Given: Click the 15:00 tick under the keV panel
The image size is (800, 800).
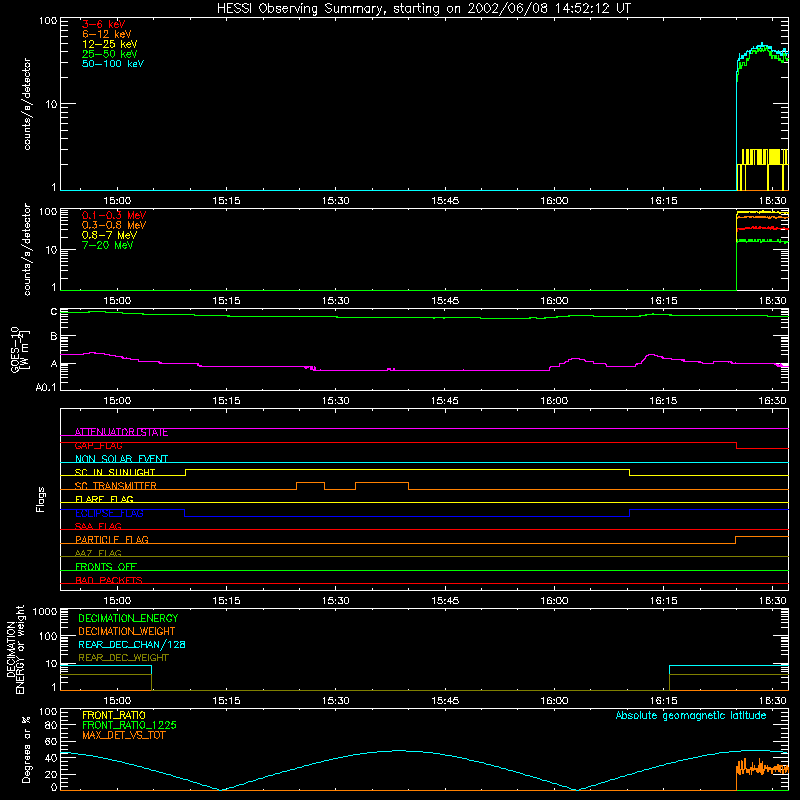Looking at the screenshot, I should coord(117,201).
